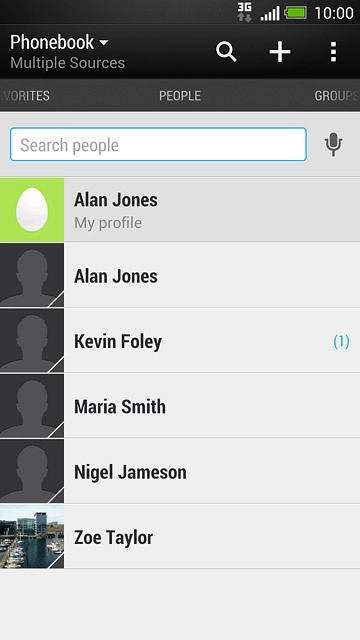This screenshot has height=640, width=360.
Task: Switch to the Favorites tab
Action: (26, 96)
